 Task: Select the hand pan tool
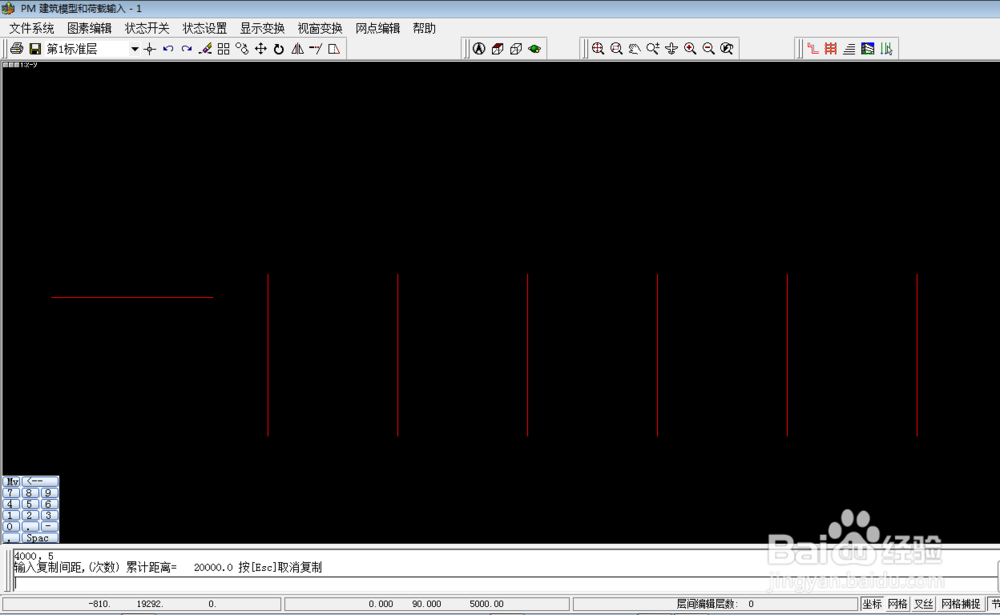coord(635,48)
